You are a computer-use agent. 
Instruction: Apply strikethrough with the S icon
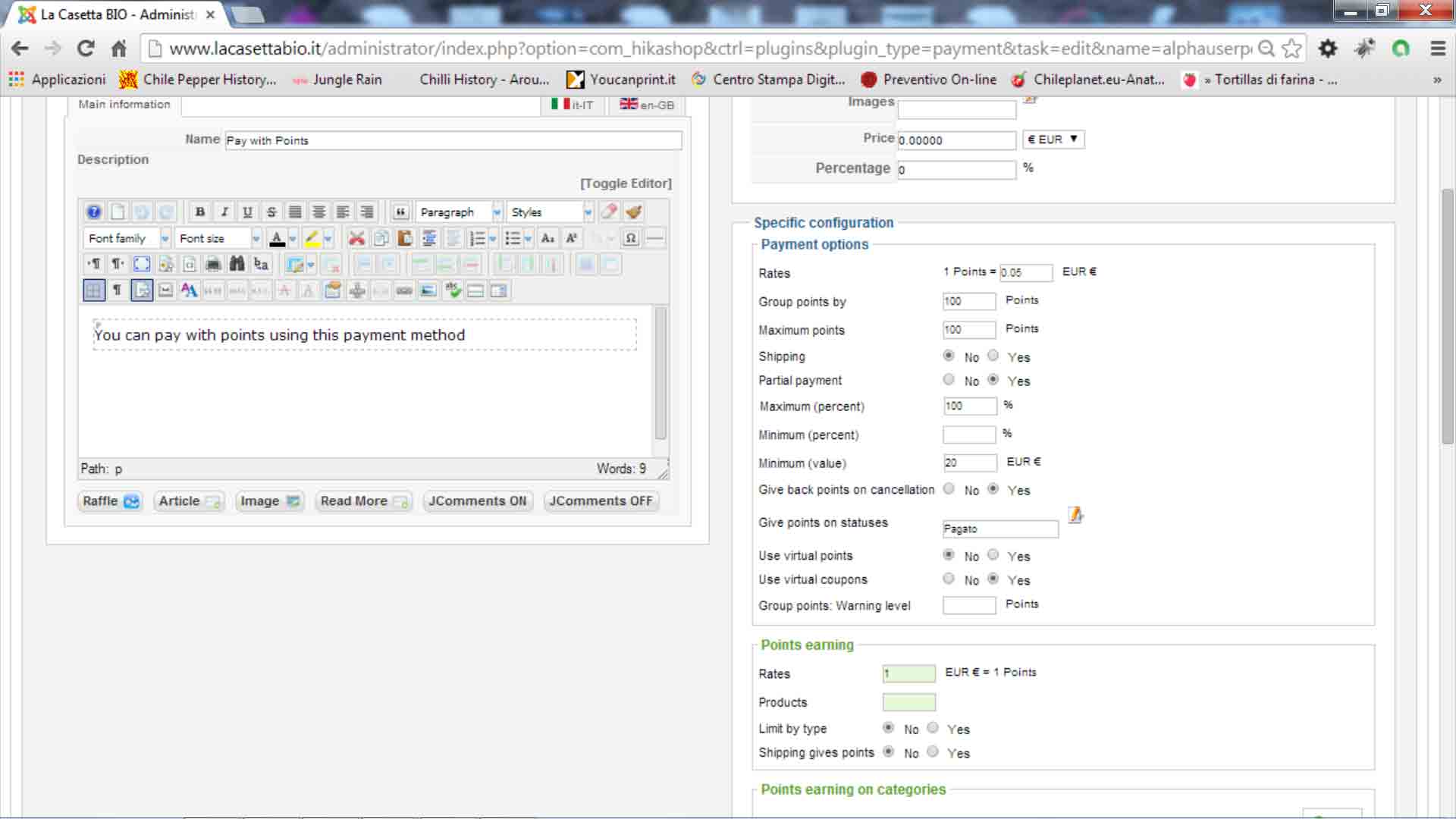[x=271, y=212]
